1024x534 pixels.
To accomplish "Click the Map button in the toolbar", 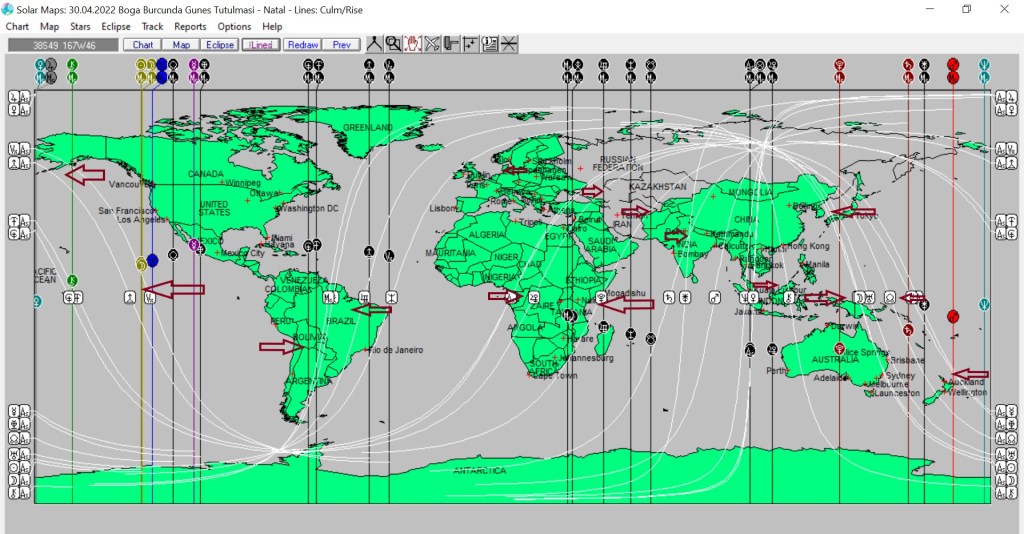I will pyautogui.click(x=181, y=45).
